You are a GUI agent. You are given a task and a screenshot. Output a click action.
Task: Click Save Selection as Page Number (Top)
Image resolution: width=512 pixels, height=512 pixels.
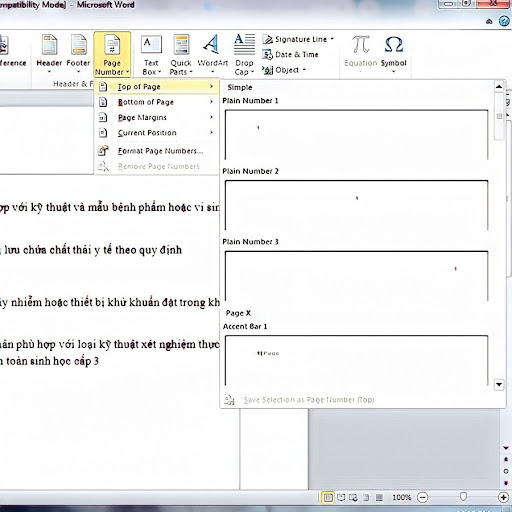(x=309, y=400)
